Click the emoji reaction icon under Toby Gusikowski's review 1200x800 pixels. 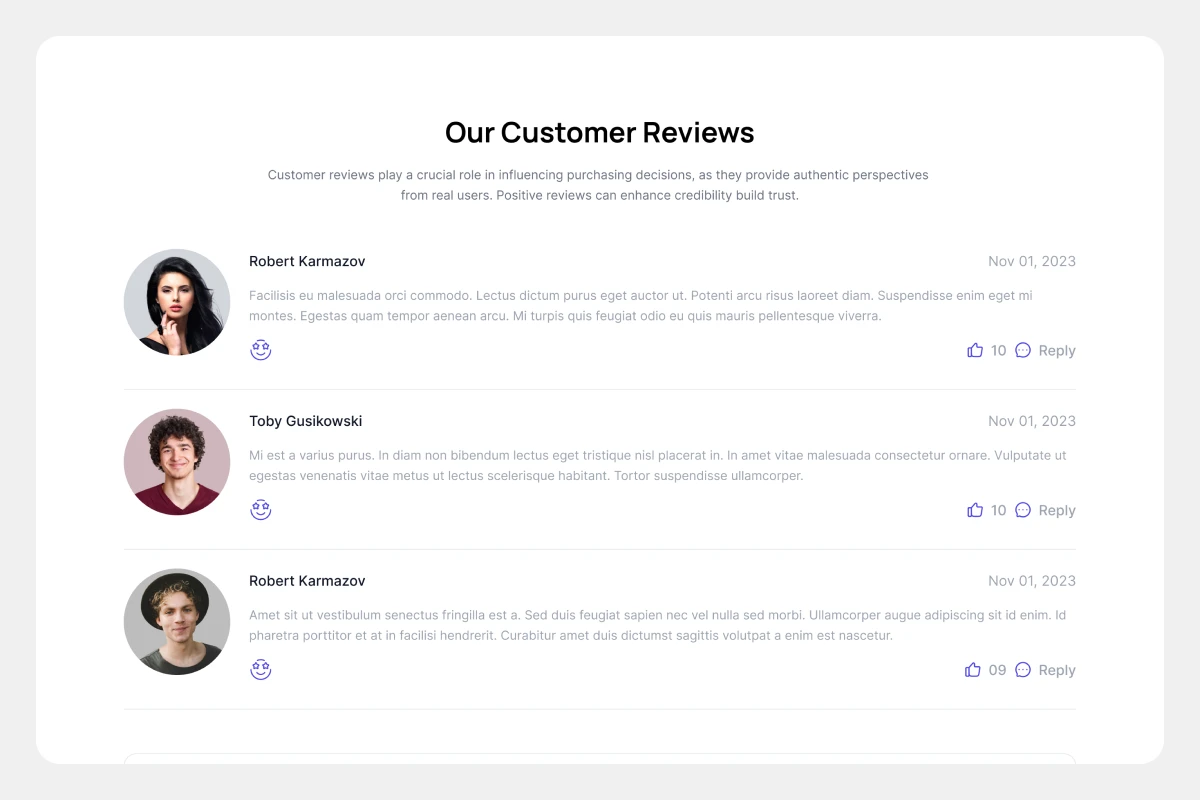(261, 510)
